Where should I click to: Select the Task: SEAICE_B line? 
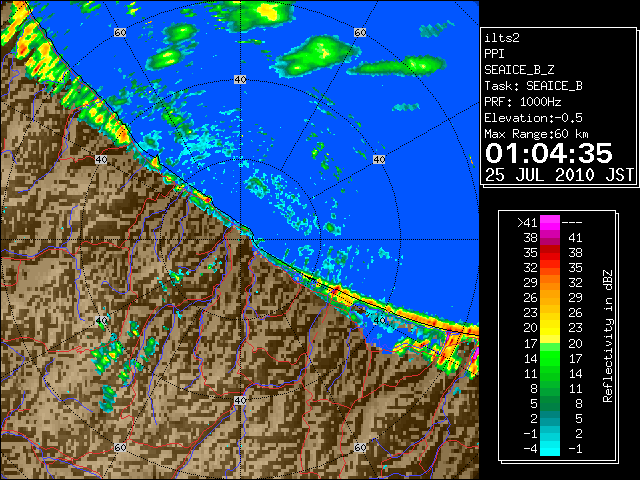tap(533, 86)
